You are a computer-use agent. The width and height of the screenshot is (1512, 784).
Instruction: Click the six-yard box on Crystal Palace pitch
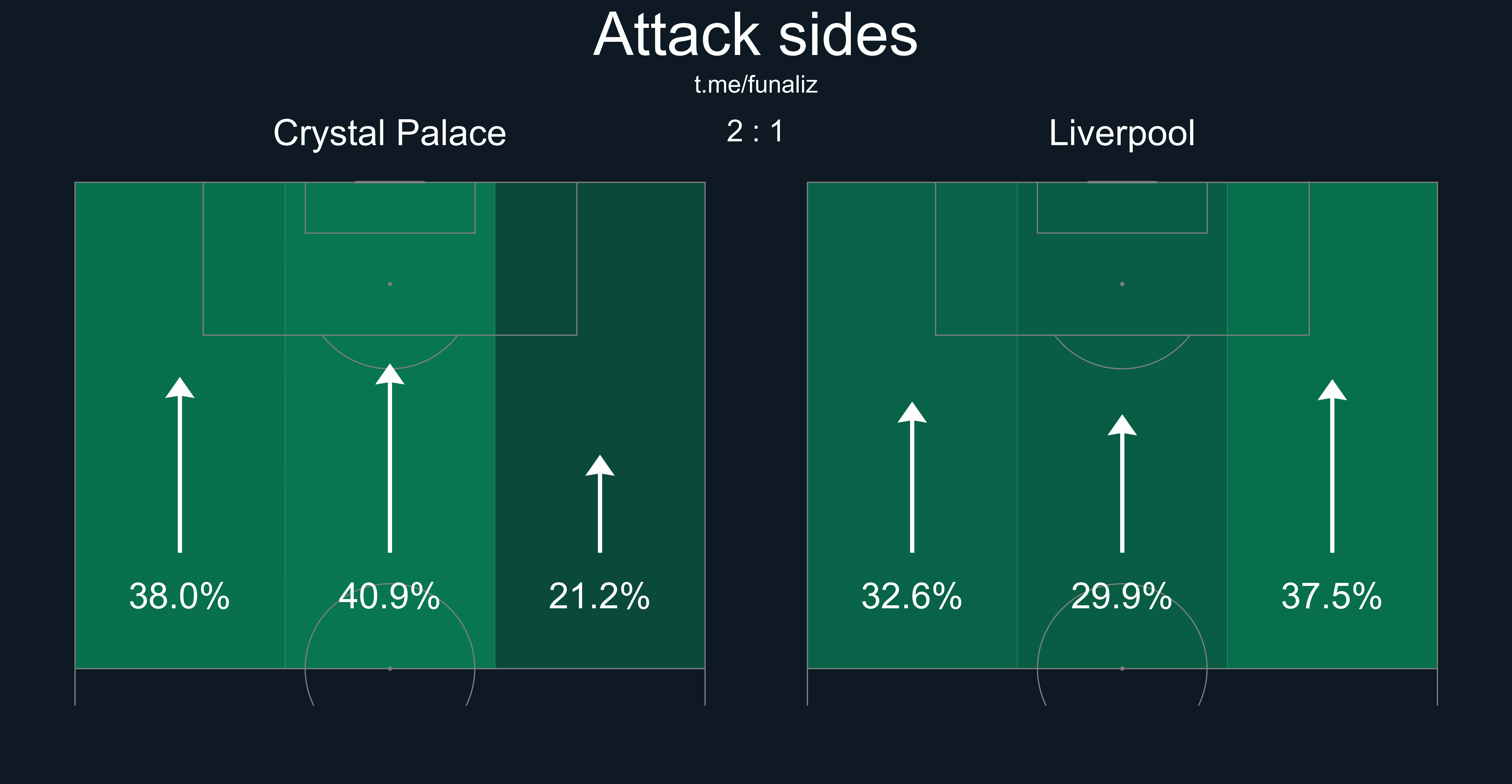click(x=390, y=208)
